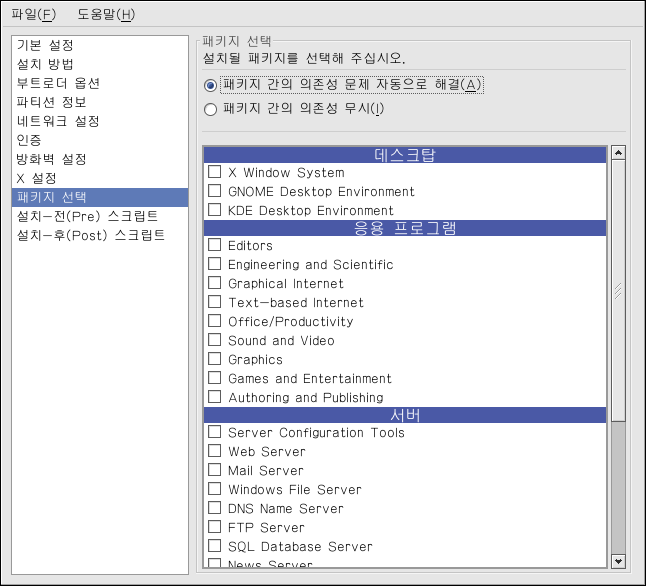
Task: Select ignore package dependencies radio button
Action: point(210,109)
